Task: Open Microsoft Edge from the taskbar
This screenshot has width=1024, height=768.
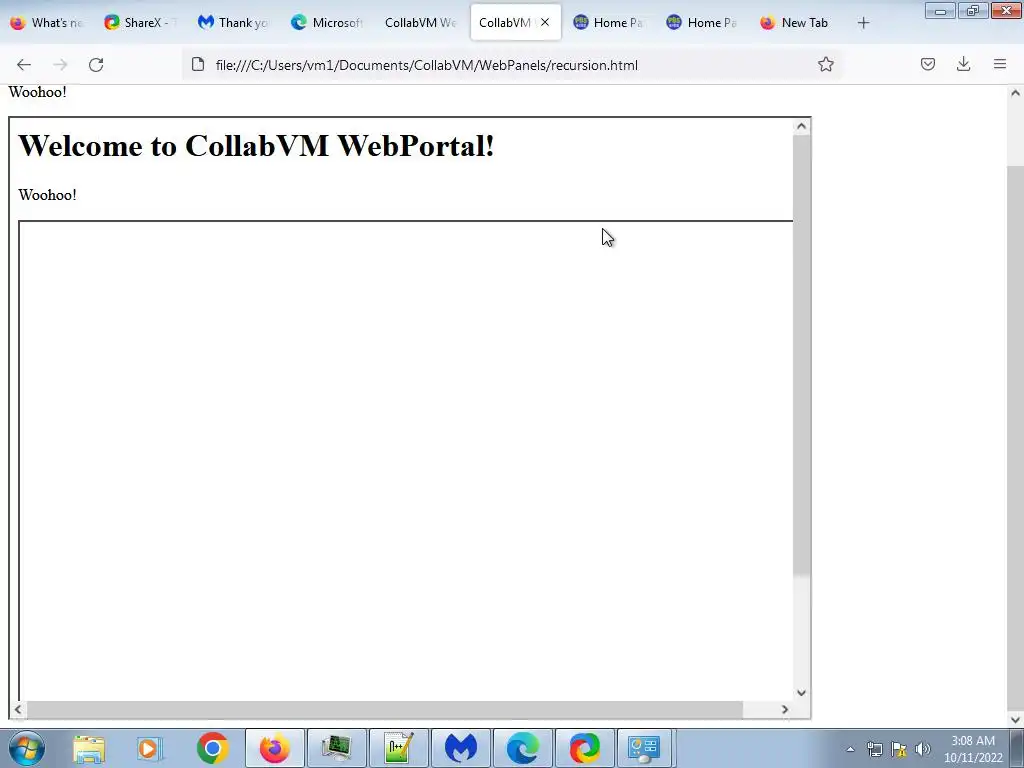Action: (522, 748)
